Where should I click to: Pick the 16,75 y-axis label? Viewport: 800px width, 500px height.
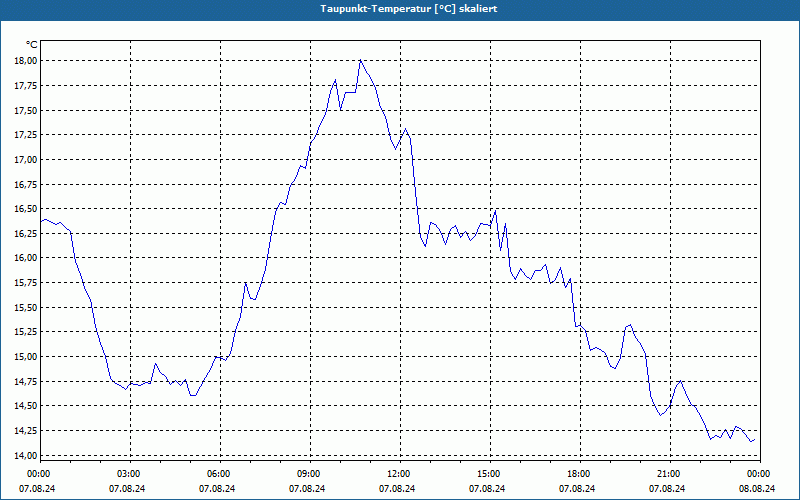click(27, 184)
